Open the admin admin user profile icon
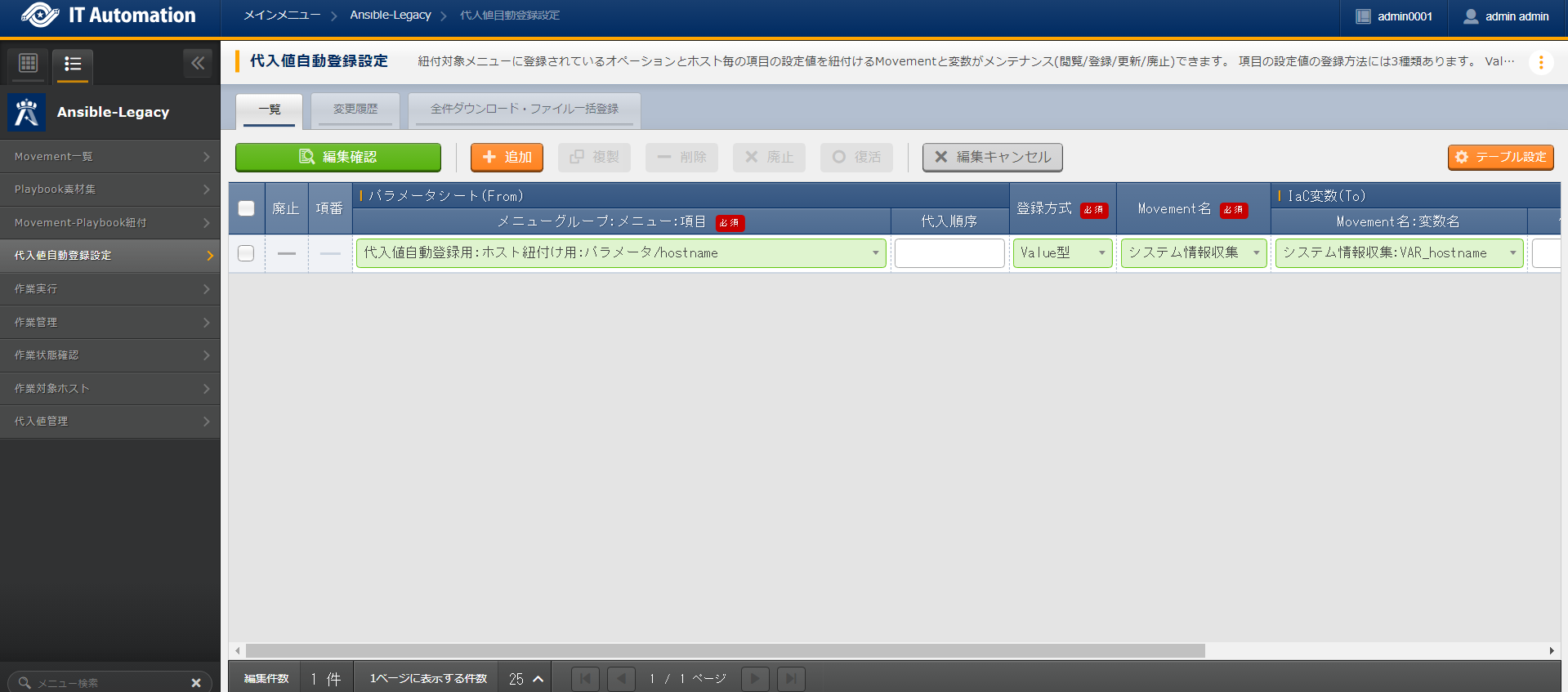The height and width of the screenshot is (692, 1568). (x=1470, y=16)
